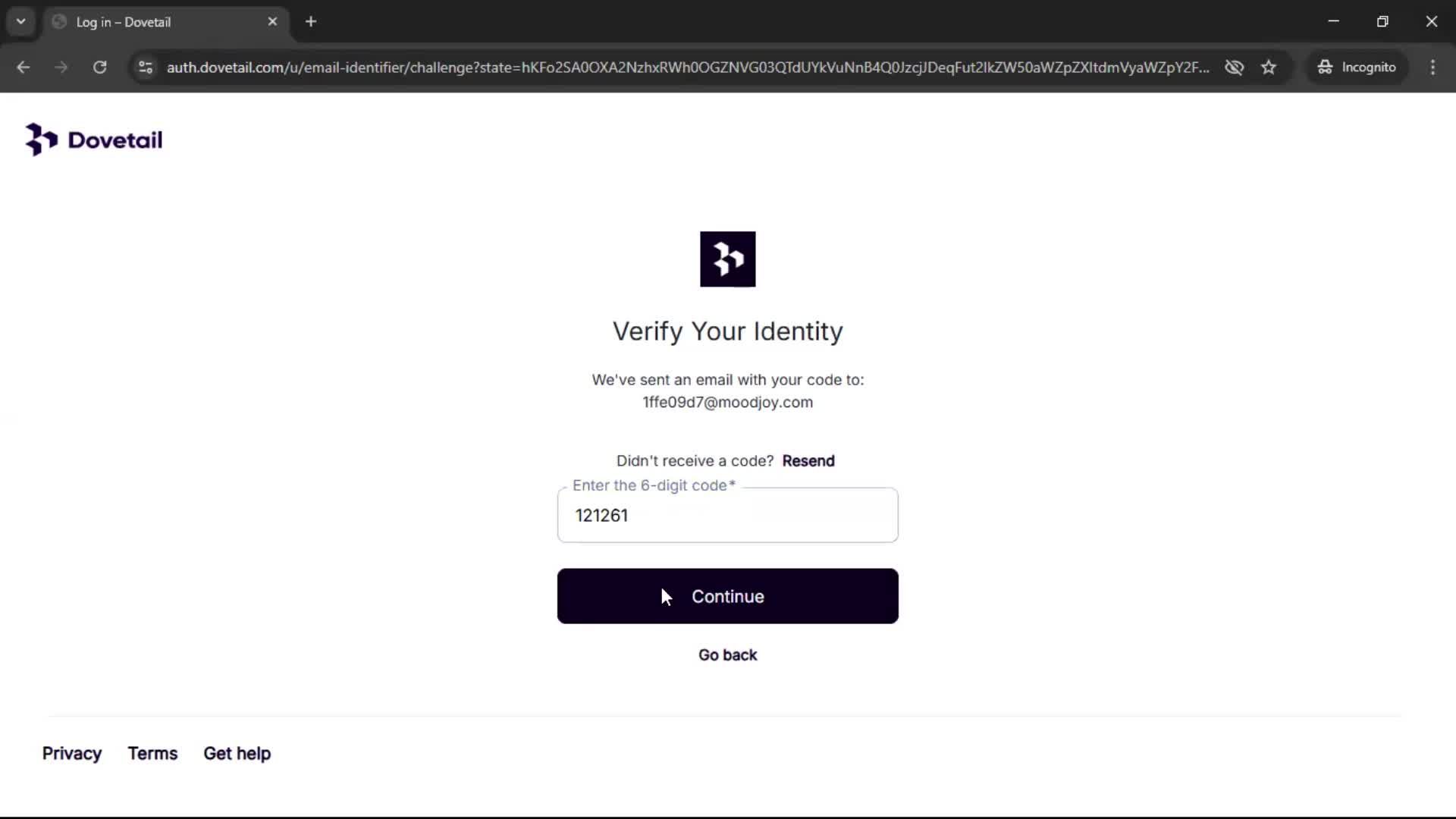Click the Incognito profile button
The height and width of the screenshot is (819, 1456).
(x=1357, y=67)
